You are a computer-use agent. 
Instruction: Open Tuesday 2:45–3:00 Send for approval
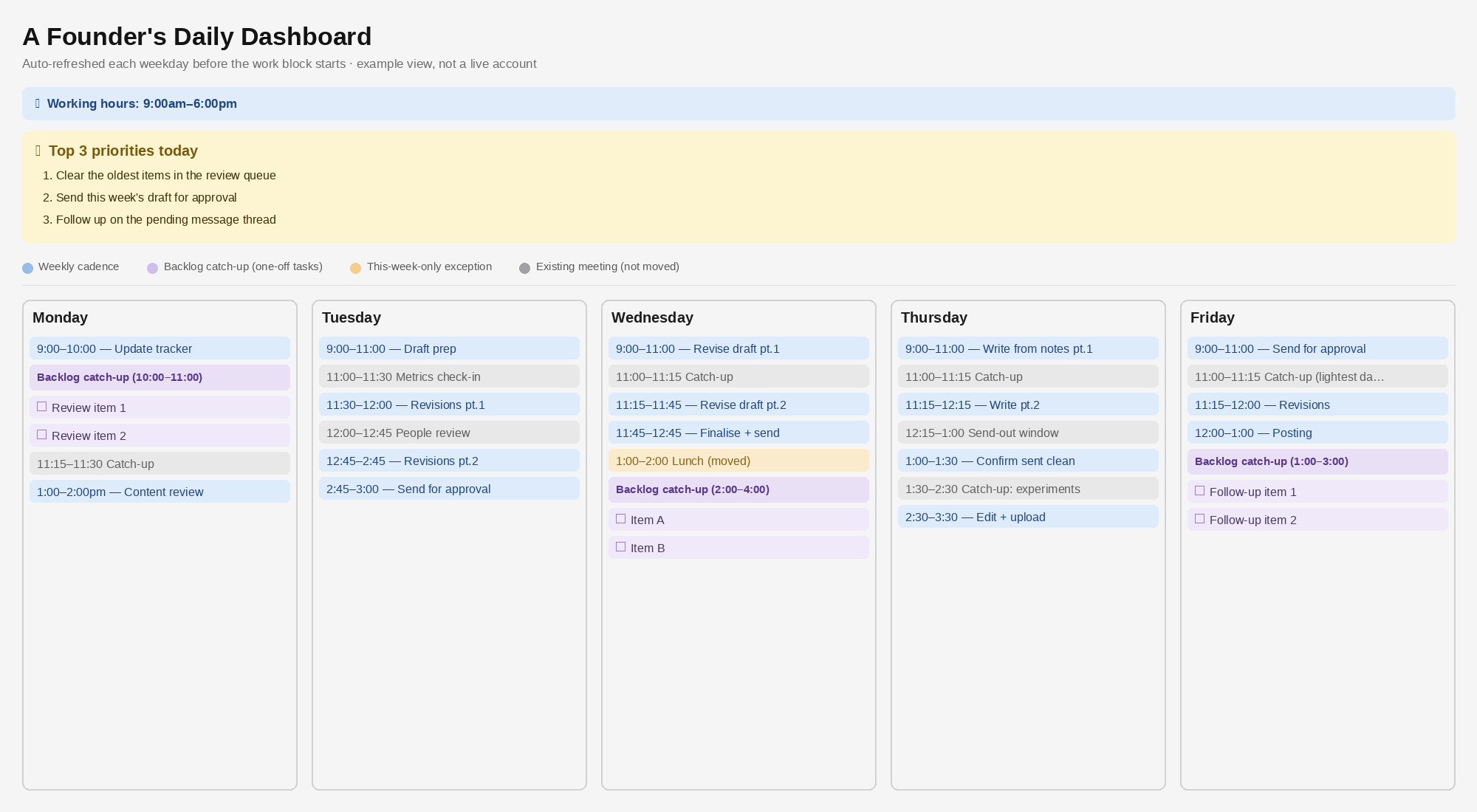click(x=449, y=489)
